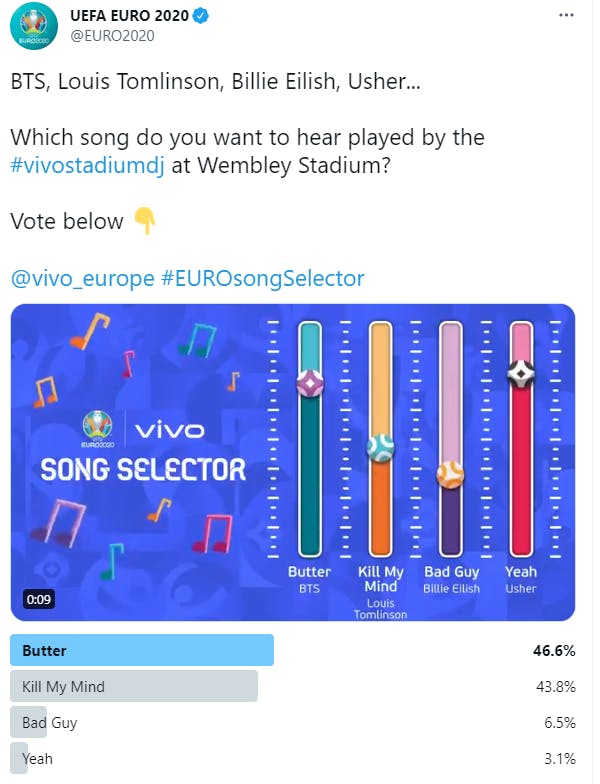The width and height of the screenshot is (600, 784).
Task: Open the #EUROsongSelector hashtag
Action: [262, 278]
